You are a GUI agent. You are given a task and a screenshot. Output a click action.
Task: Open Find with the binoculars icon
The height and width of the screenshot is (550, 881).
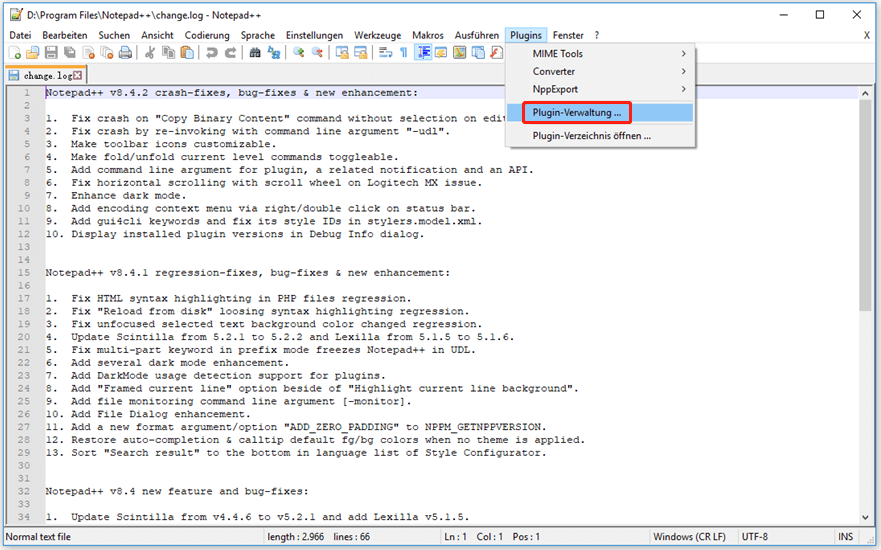click(255, 53)
